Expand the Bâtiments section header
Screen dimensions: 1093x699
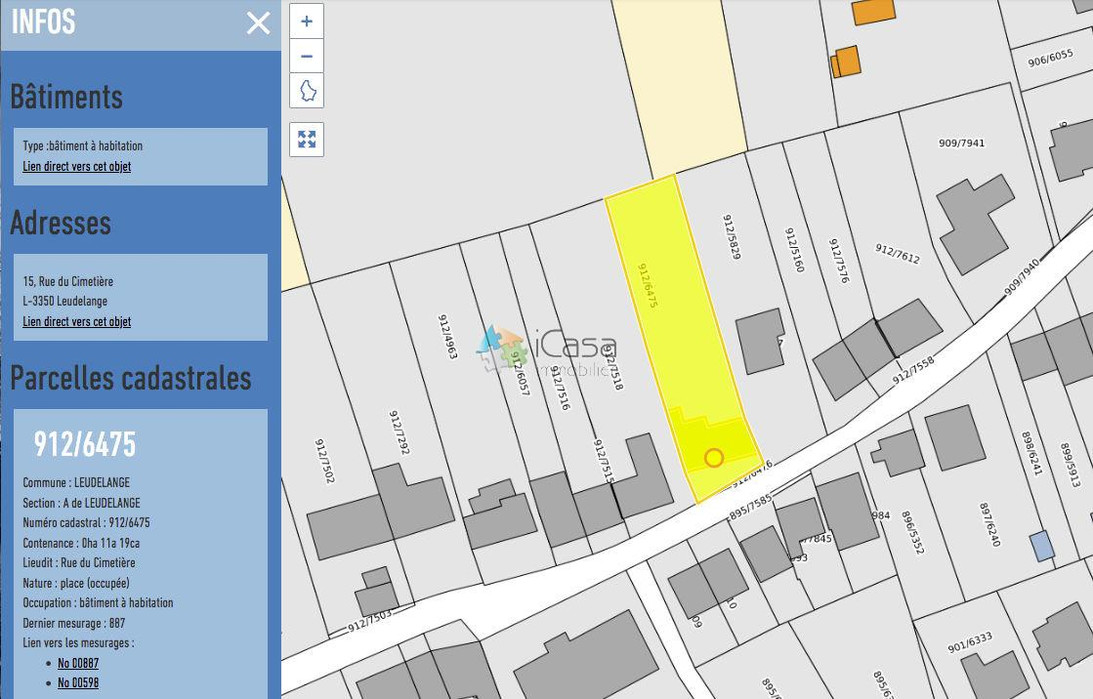(x=66, y=97)
